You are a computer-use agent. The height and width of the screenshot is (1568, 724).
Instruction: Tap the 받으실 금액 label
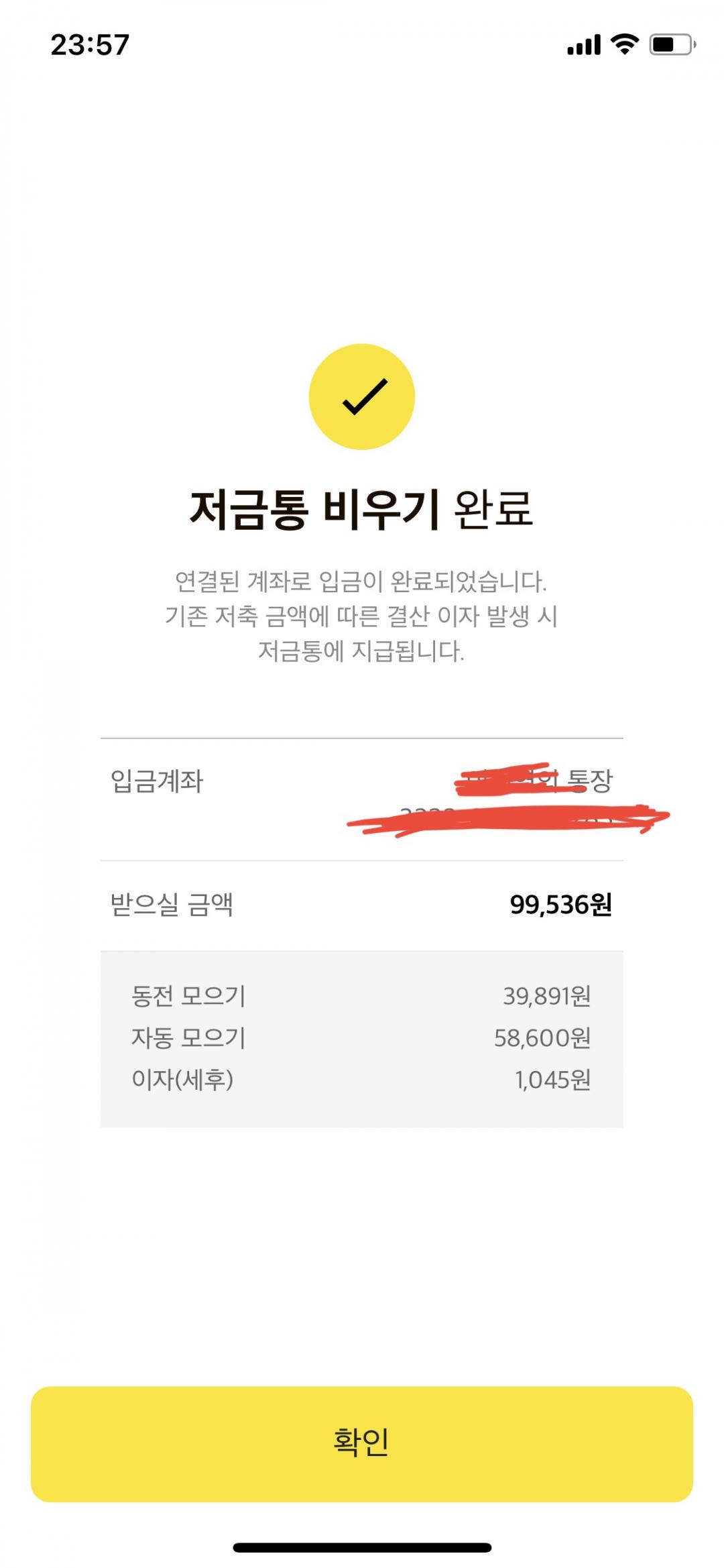tap(172, 905)
